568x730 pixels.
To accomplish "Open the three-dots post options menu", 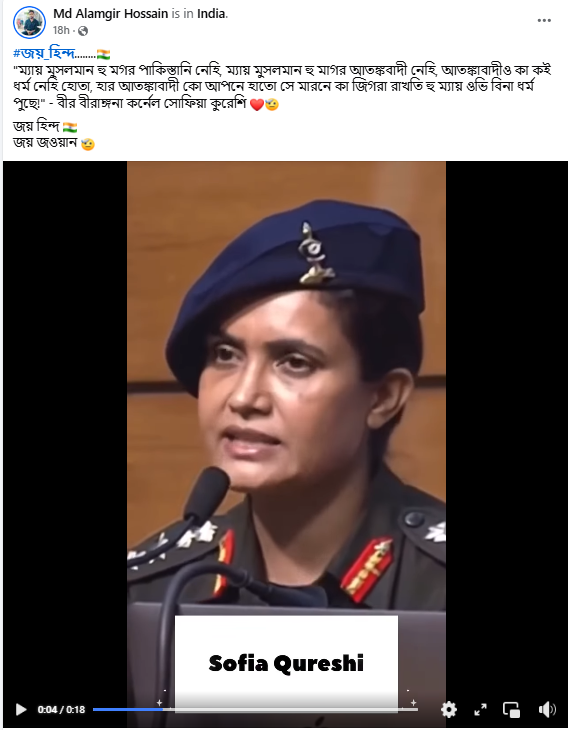I will (x=544, y=20).
